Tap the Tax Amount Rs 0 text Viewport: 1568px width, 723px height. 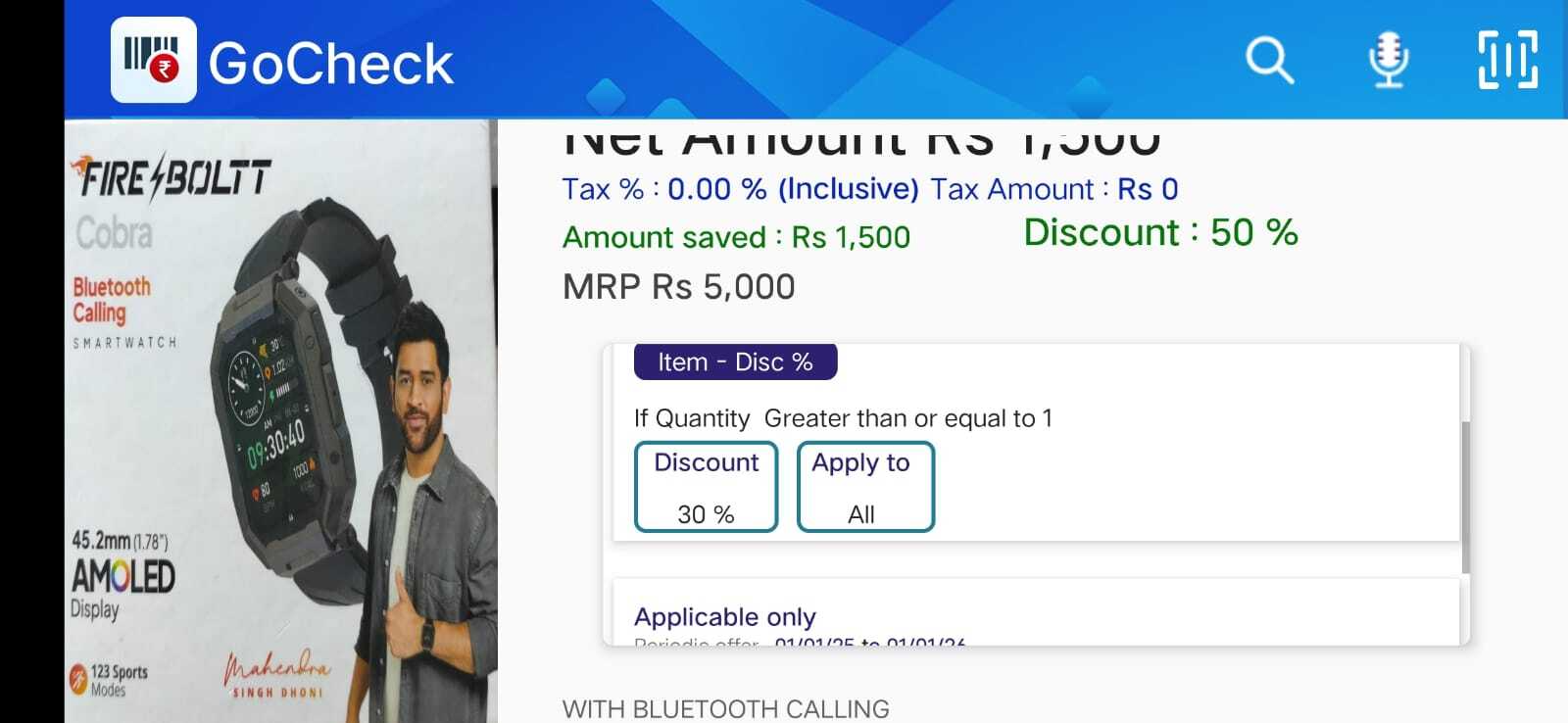(1053, 188)
